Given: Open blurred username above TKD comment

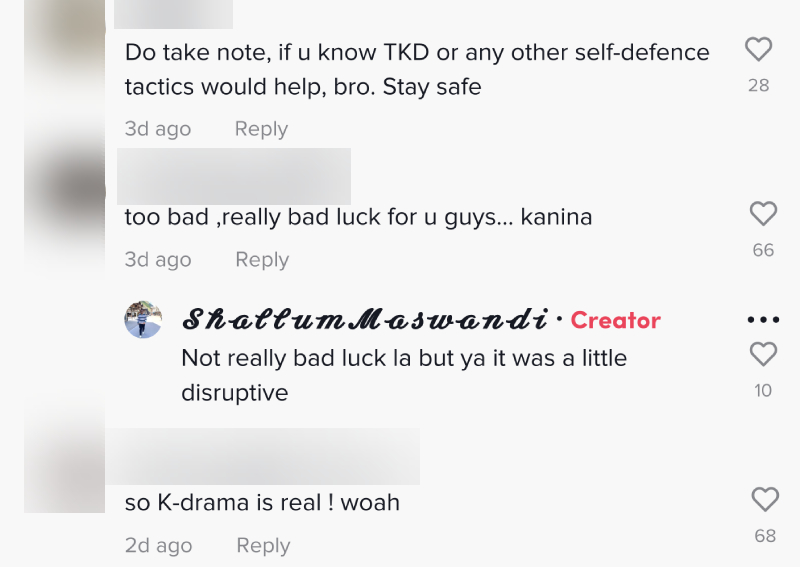Looking at the screenshot, I should [173, 14].
